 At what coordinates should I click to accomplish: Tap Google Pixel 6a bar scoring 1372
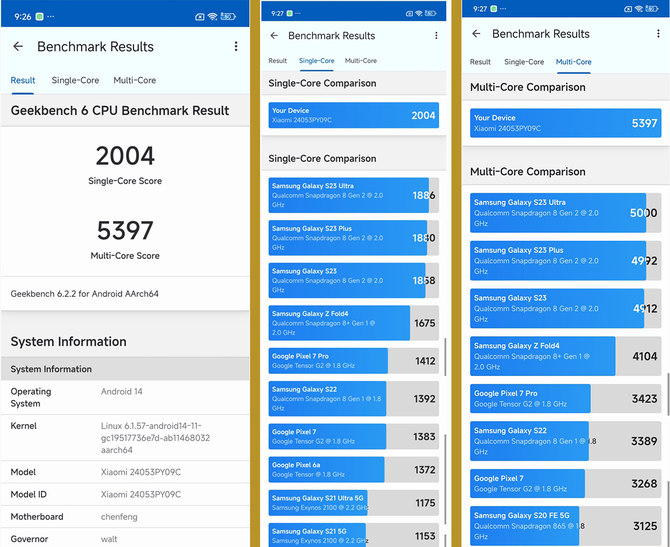(x=353, y=470)
